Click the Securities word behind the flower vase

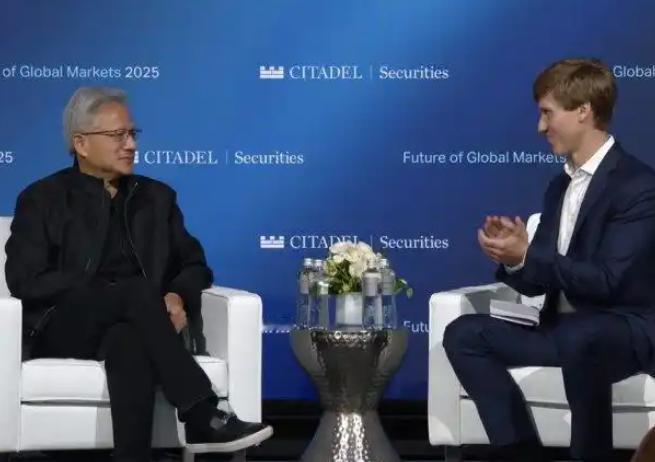tap(414, 243)
